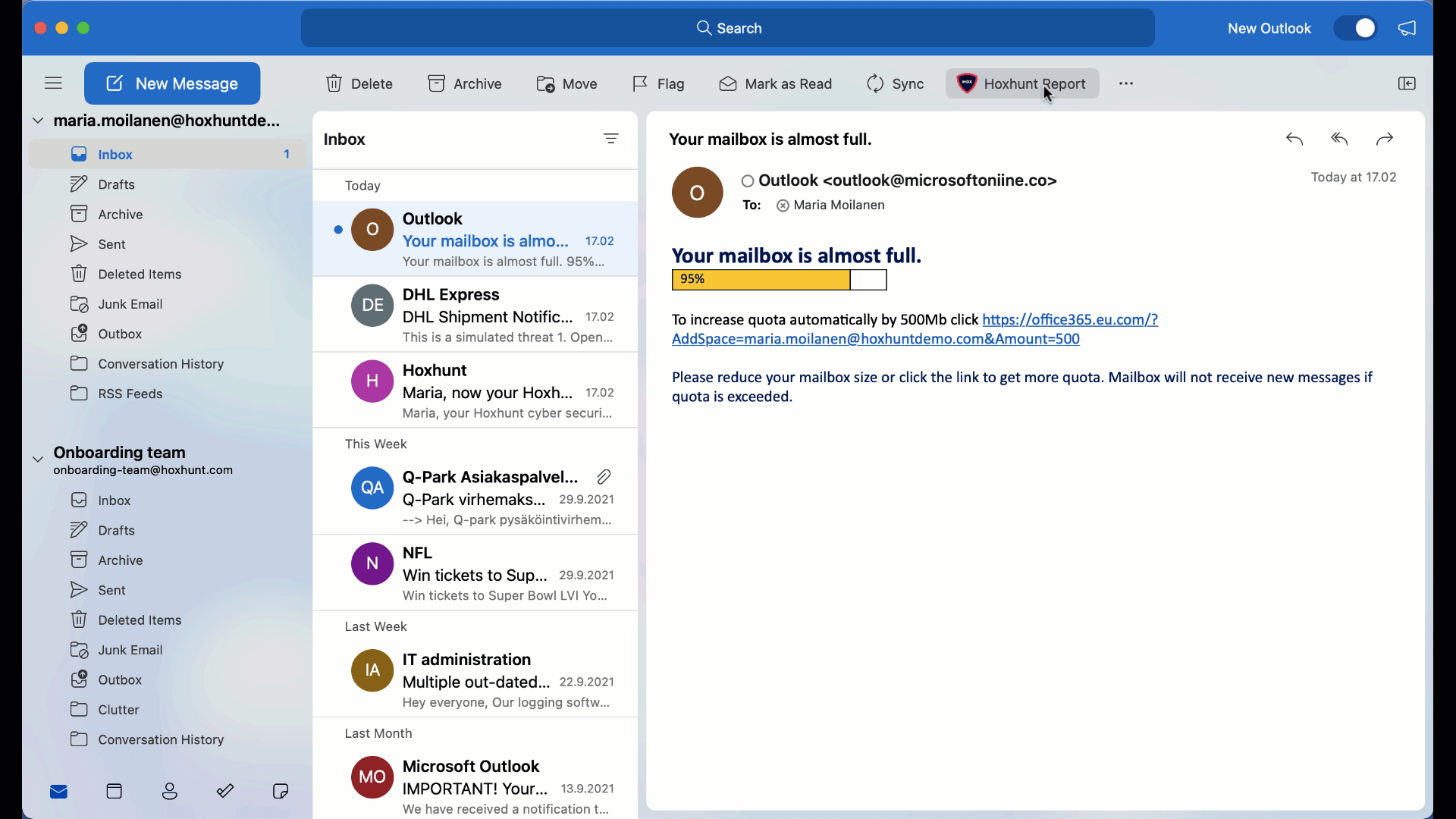Viewport: 1456px width, 819px height.
Task: Switch off the New Outlook toggle
Action: click(1356, 28)
